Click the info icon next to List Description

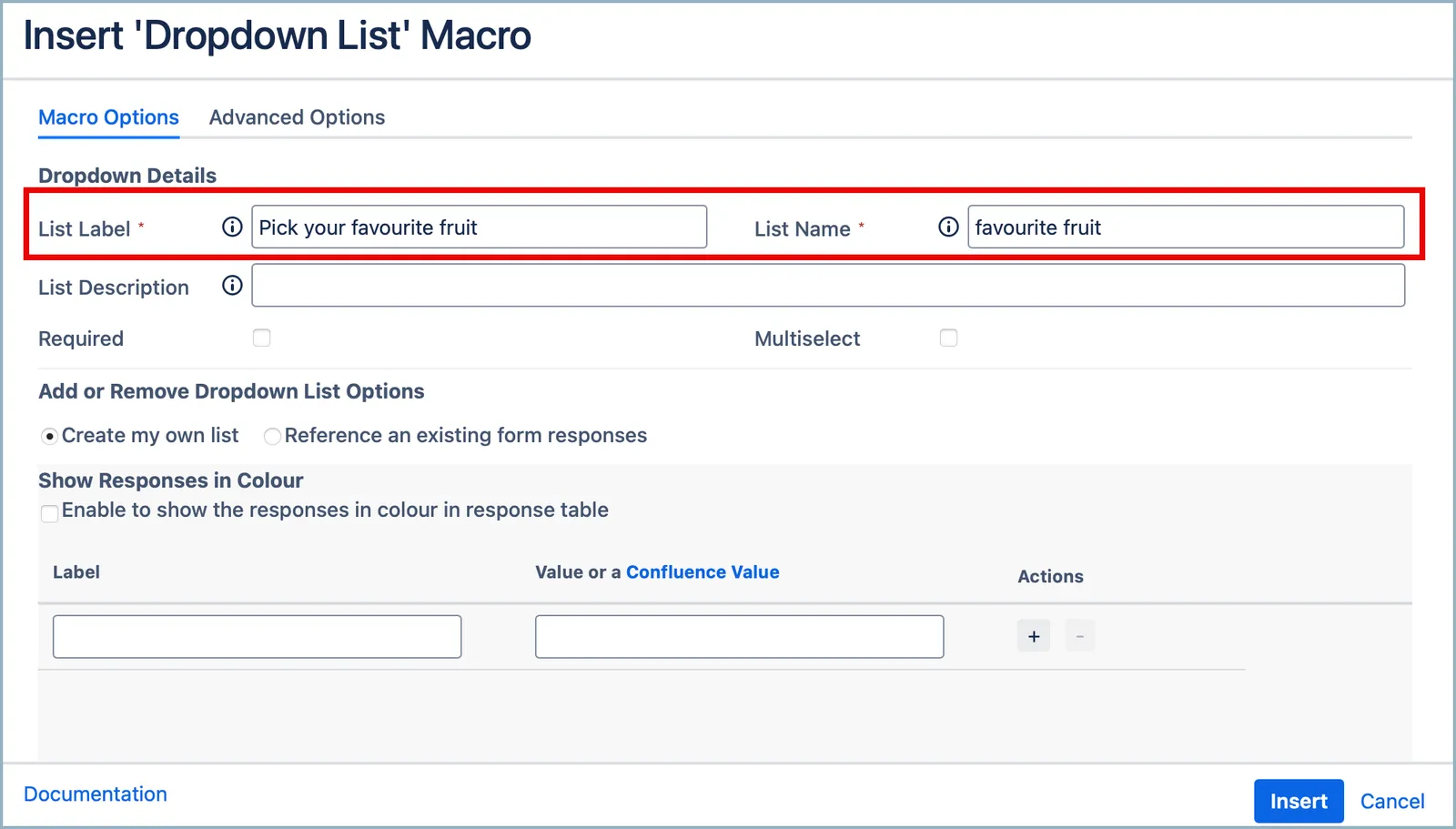[232, 286]
